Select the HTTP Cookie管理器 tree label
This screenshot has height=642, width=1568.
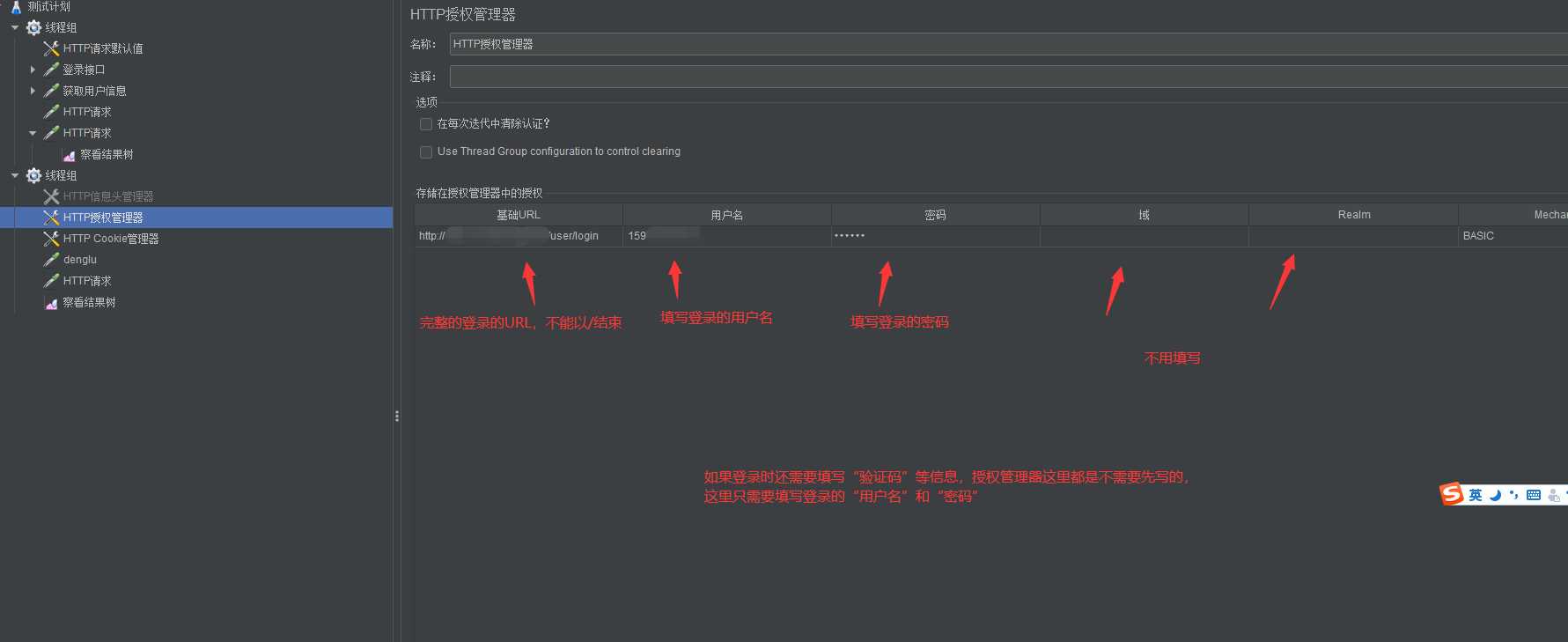pos(111,239)
